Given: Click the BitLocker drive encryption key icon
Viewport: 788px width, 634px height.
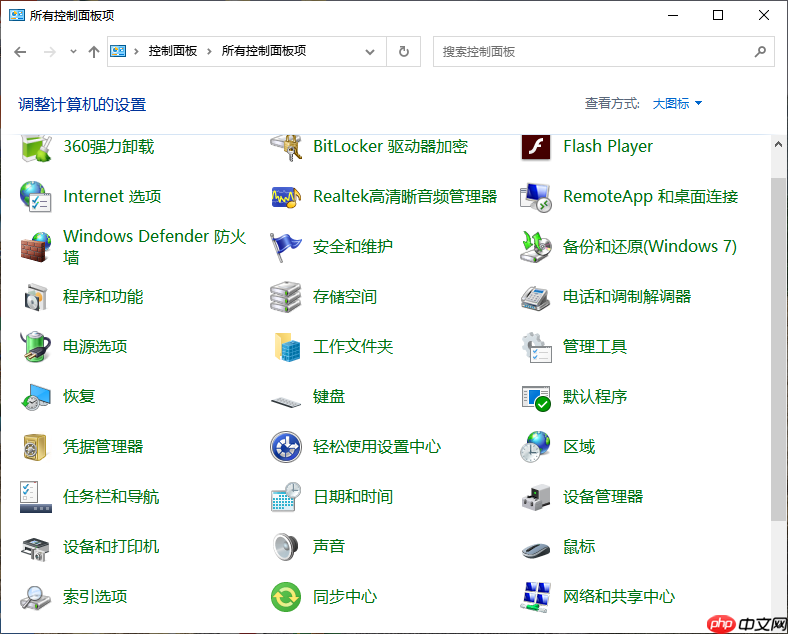Looking at the screenshot, I should pos(286,148).
